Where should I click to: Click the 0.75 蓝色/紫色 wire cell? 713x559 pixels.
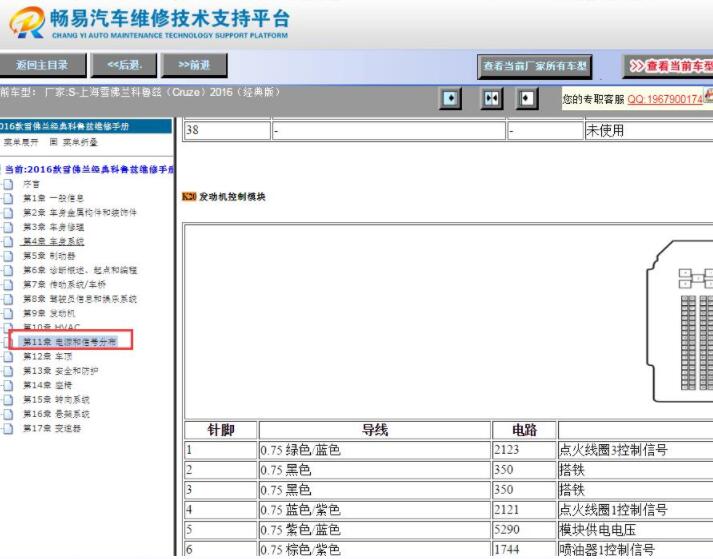point(375,510)
